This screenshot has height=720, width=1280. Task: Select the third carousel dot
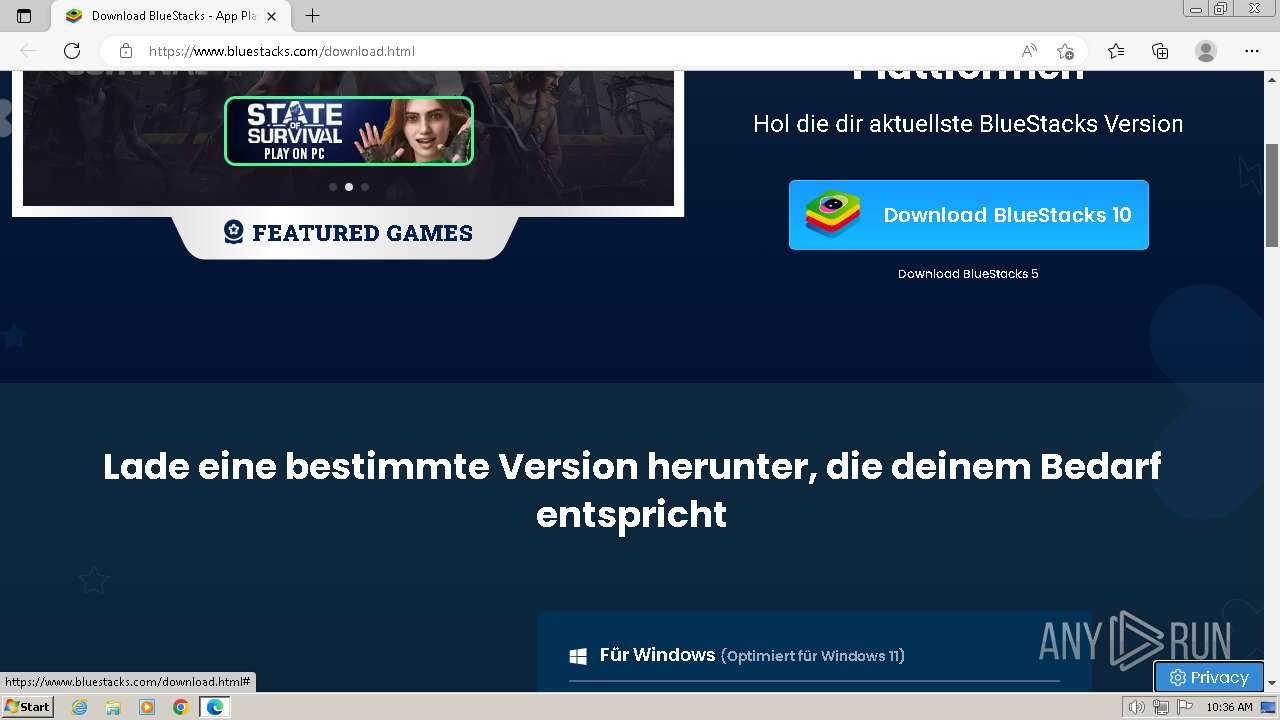click(365, 187)
